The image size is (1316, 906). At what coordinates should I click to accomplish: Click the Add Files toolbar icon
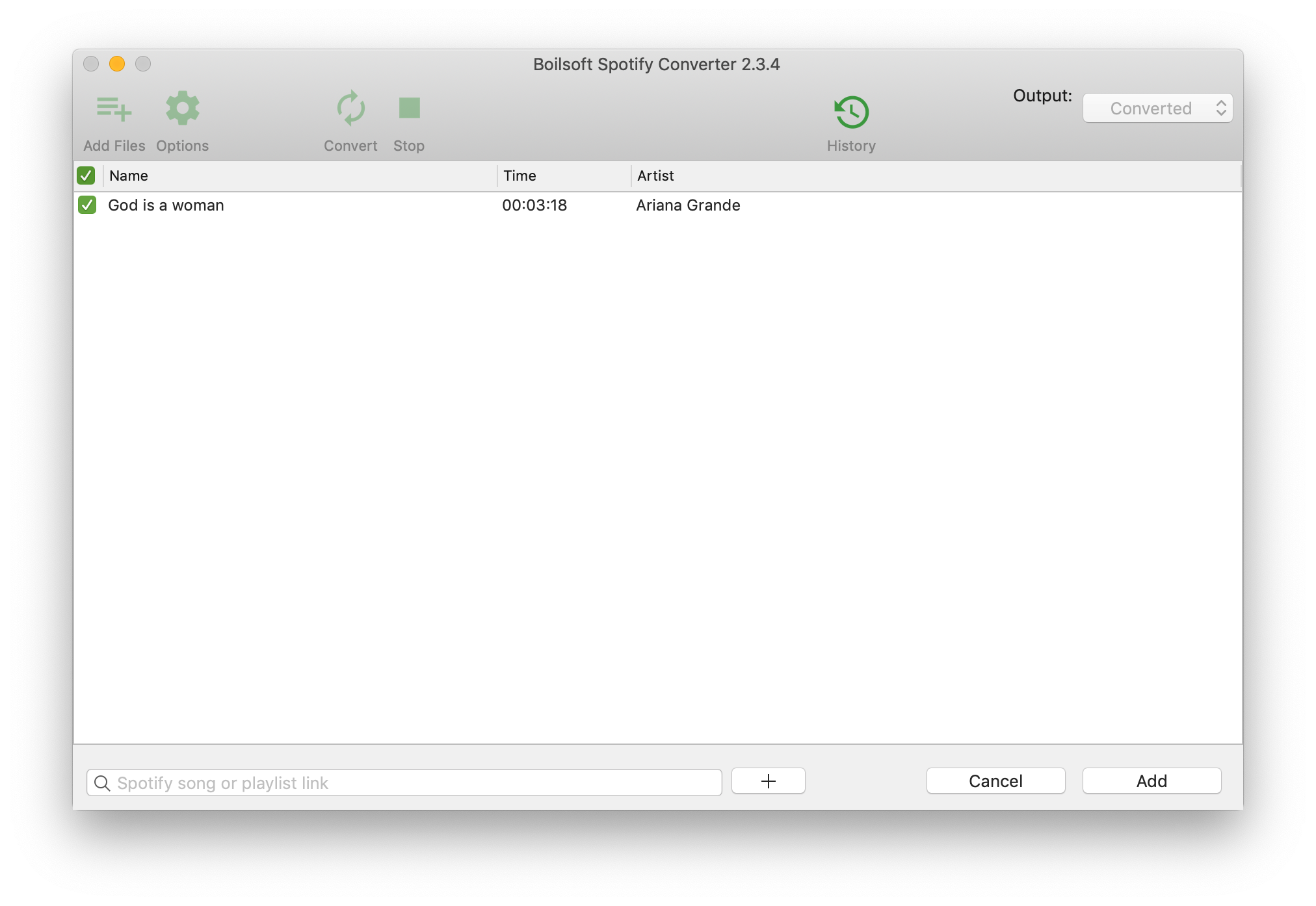pos(114,109)
